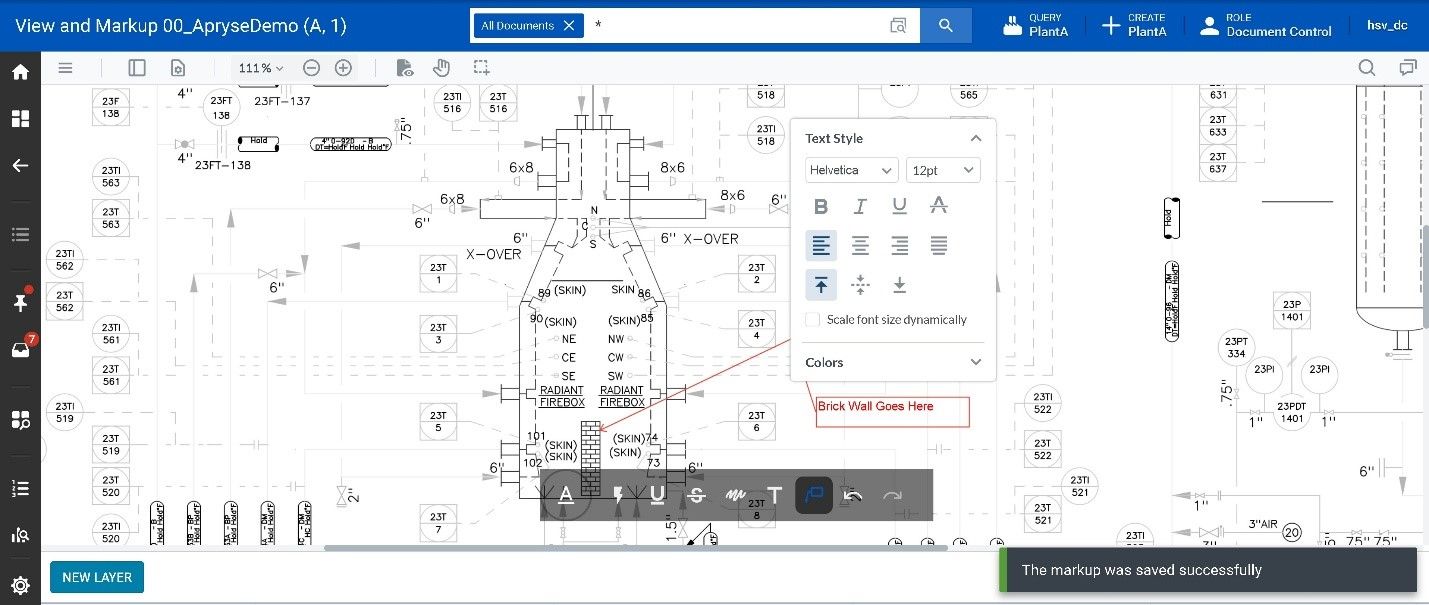Align text left
The image size is (1429, 605).
821,245
